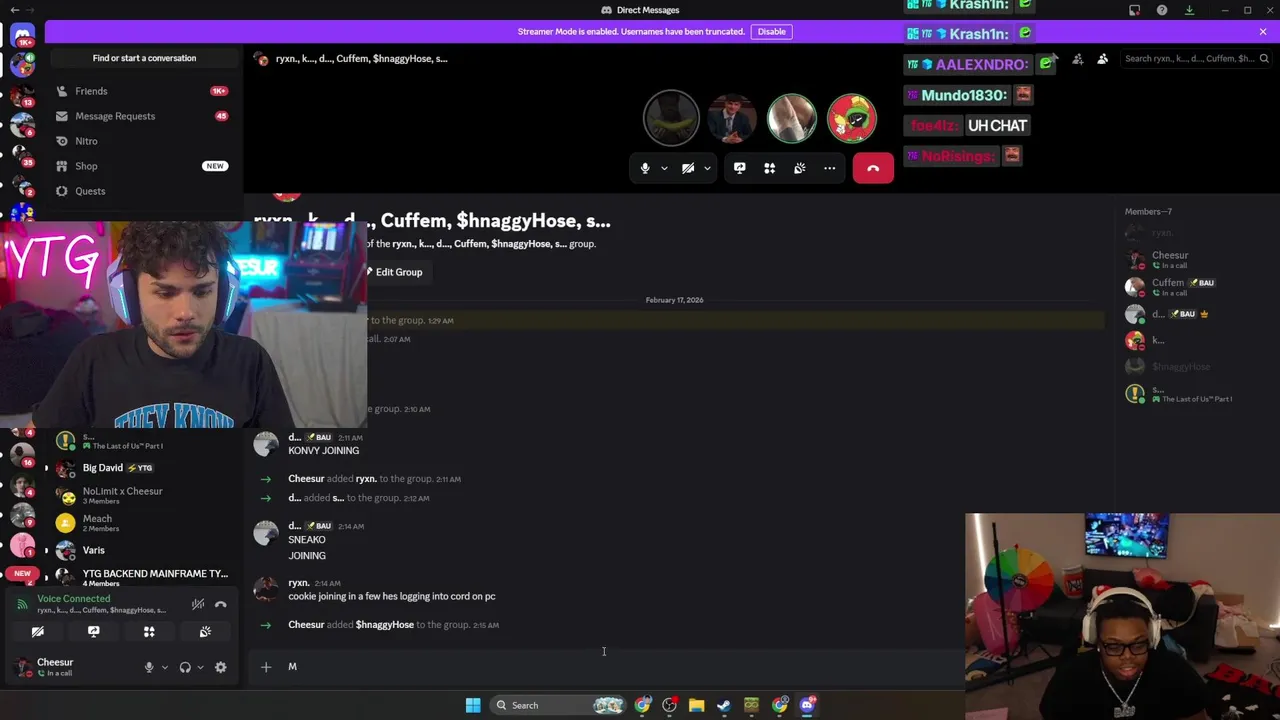Open OBS Studio from the taskbar

(669, 705)
